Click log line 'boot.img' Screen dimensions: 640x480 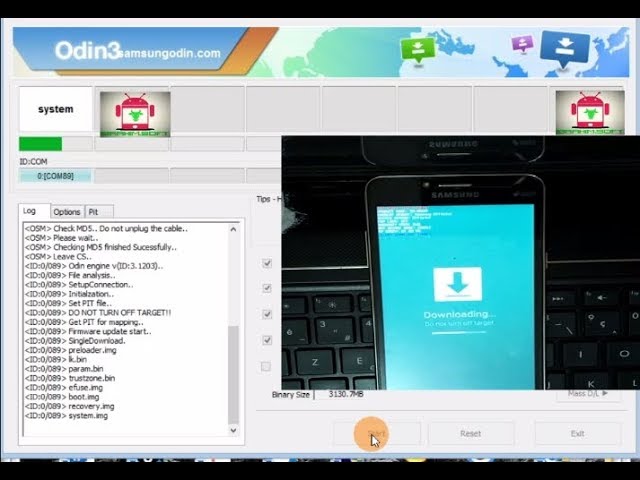pos(62,397)
